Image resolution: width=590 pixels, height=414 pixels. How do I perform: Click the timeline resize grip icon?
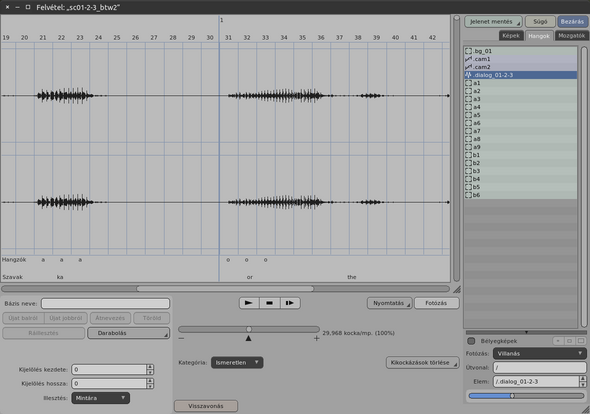coord(457,289)
